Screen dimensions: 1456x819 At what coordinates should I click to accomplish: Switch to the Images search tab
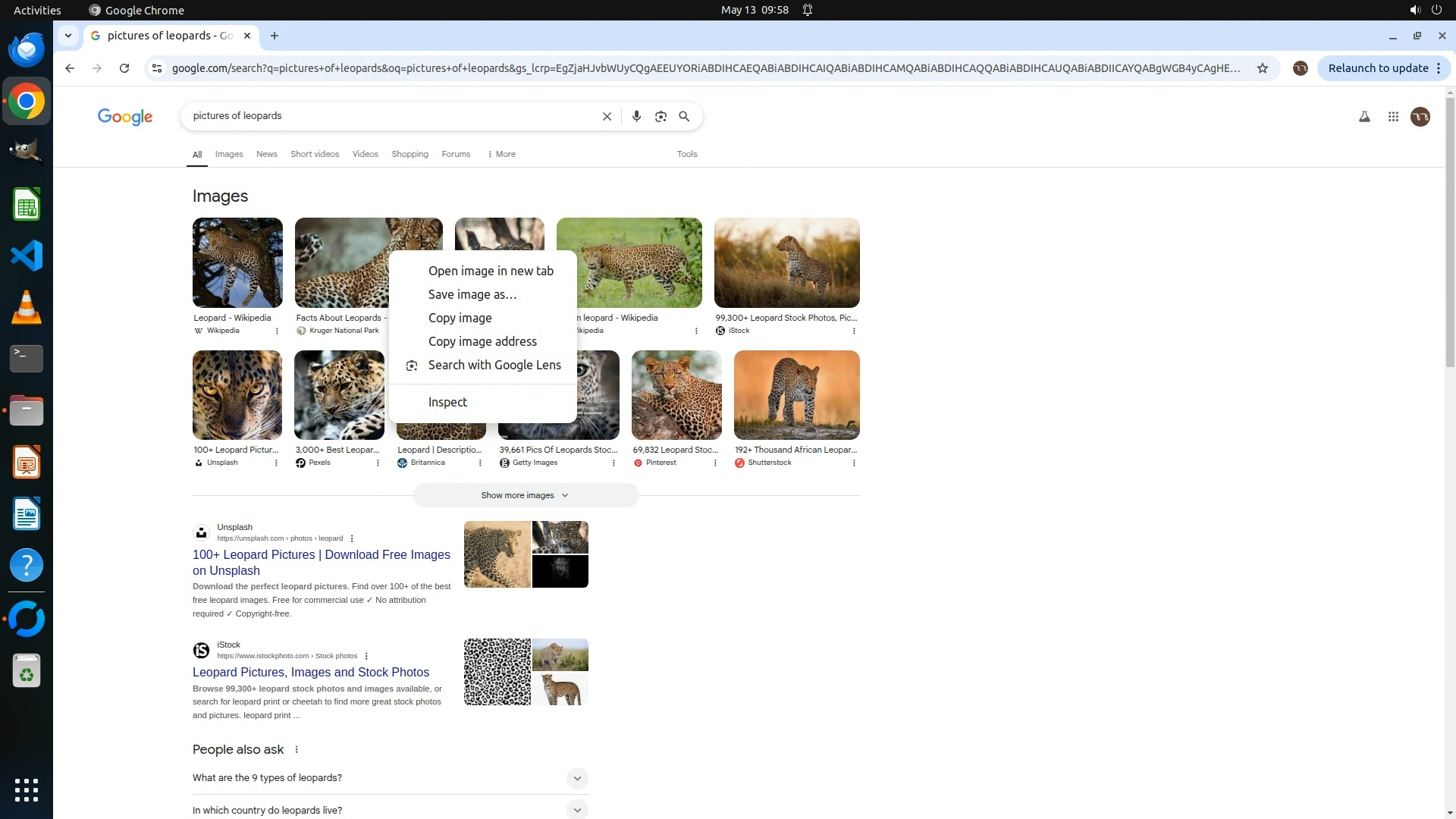pyautogui.click(x=229, y=154)
